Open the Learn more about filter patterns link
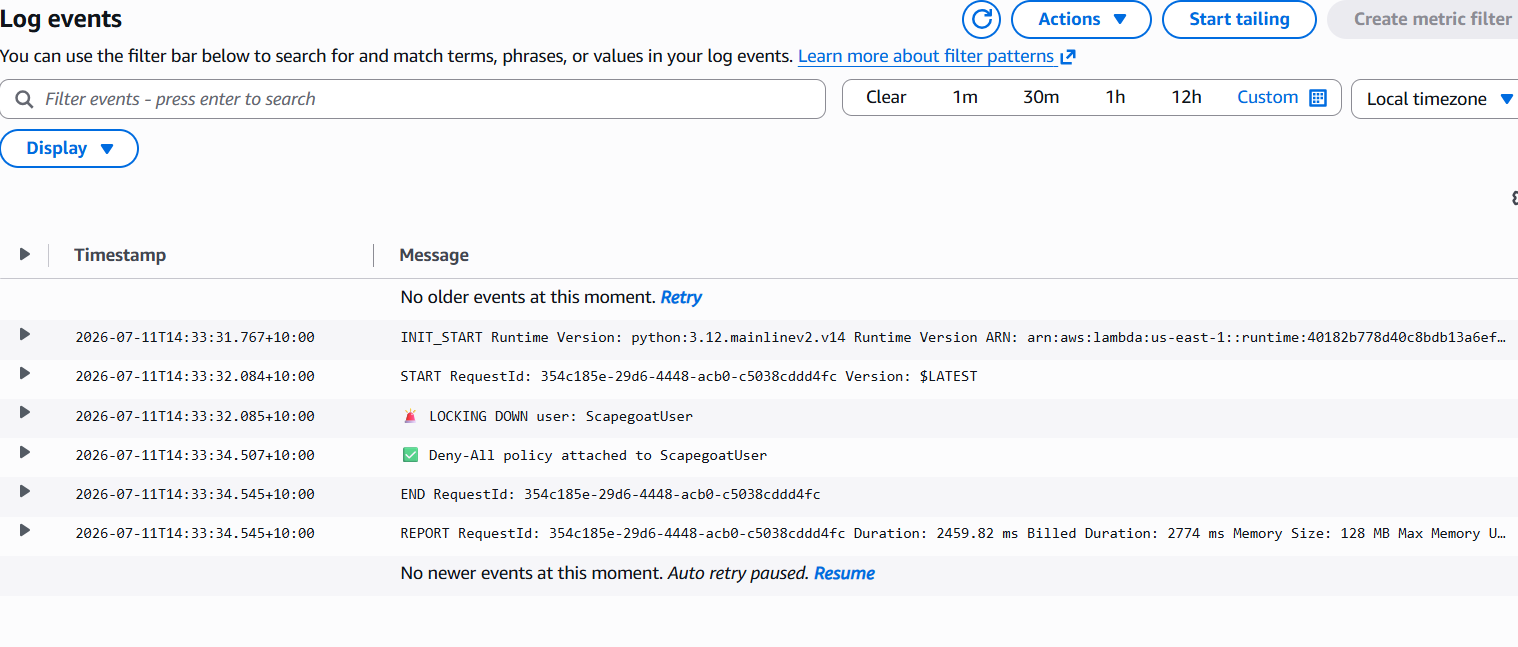Viewport: 1518px width, 647px height. 926,57
